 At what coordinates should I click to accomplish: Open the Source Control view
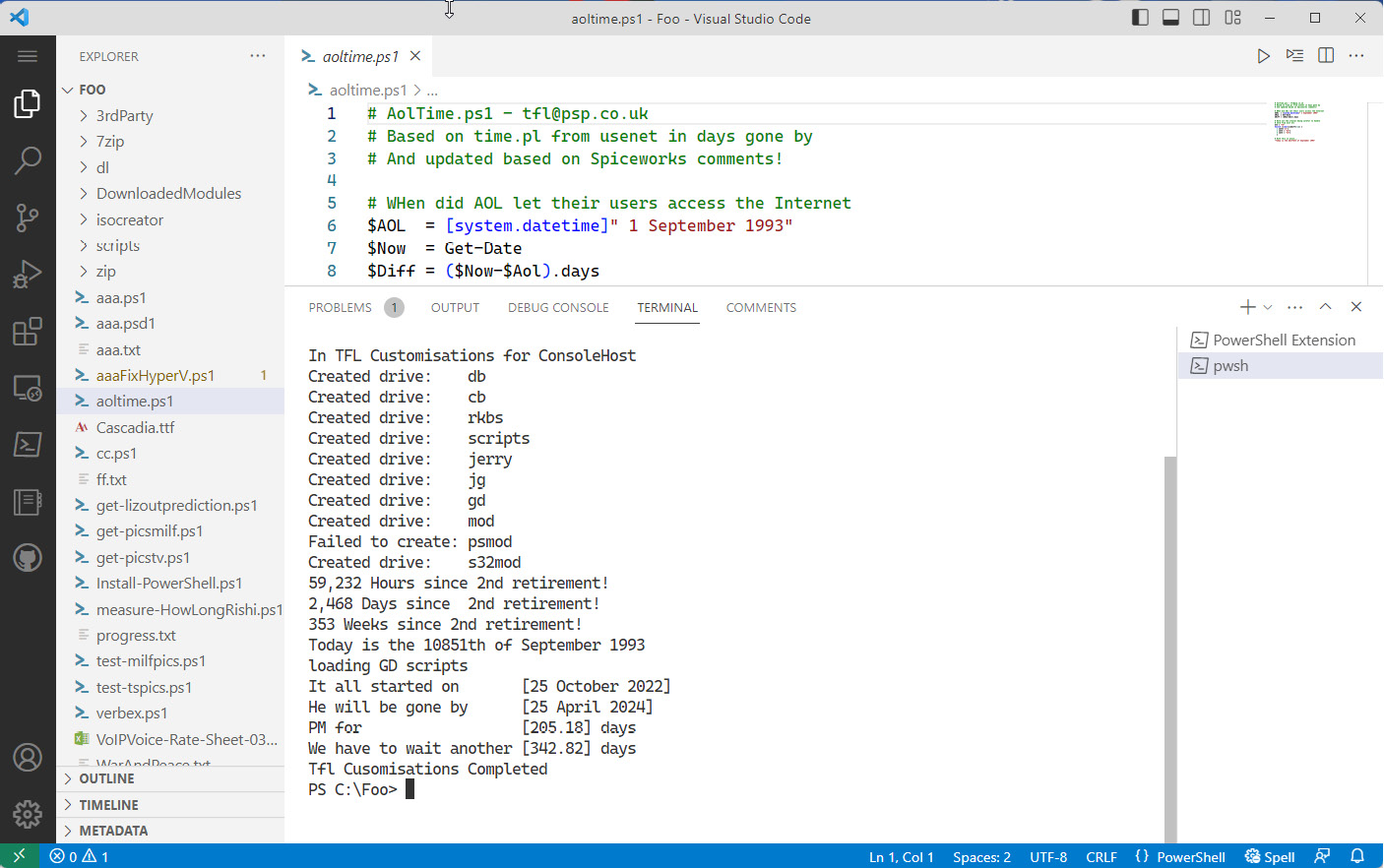coord(28,217)
